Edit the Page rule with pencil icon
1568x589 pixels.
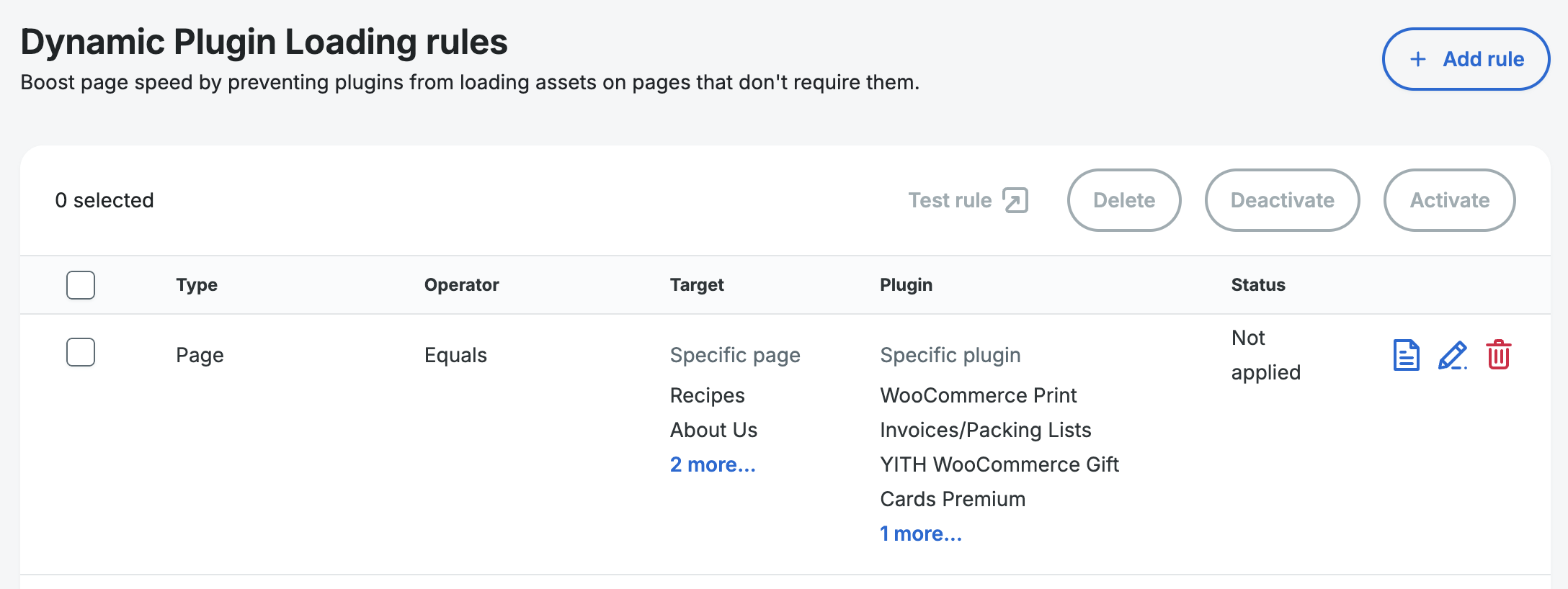pos(1452,355)
